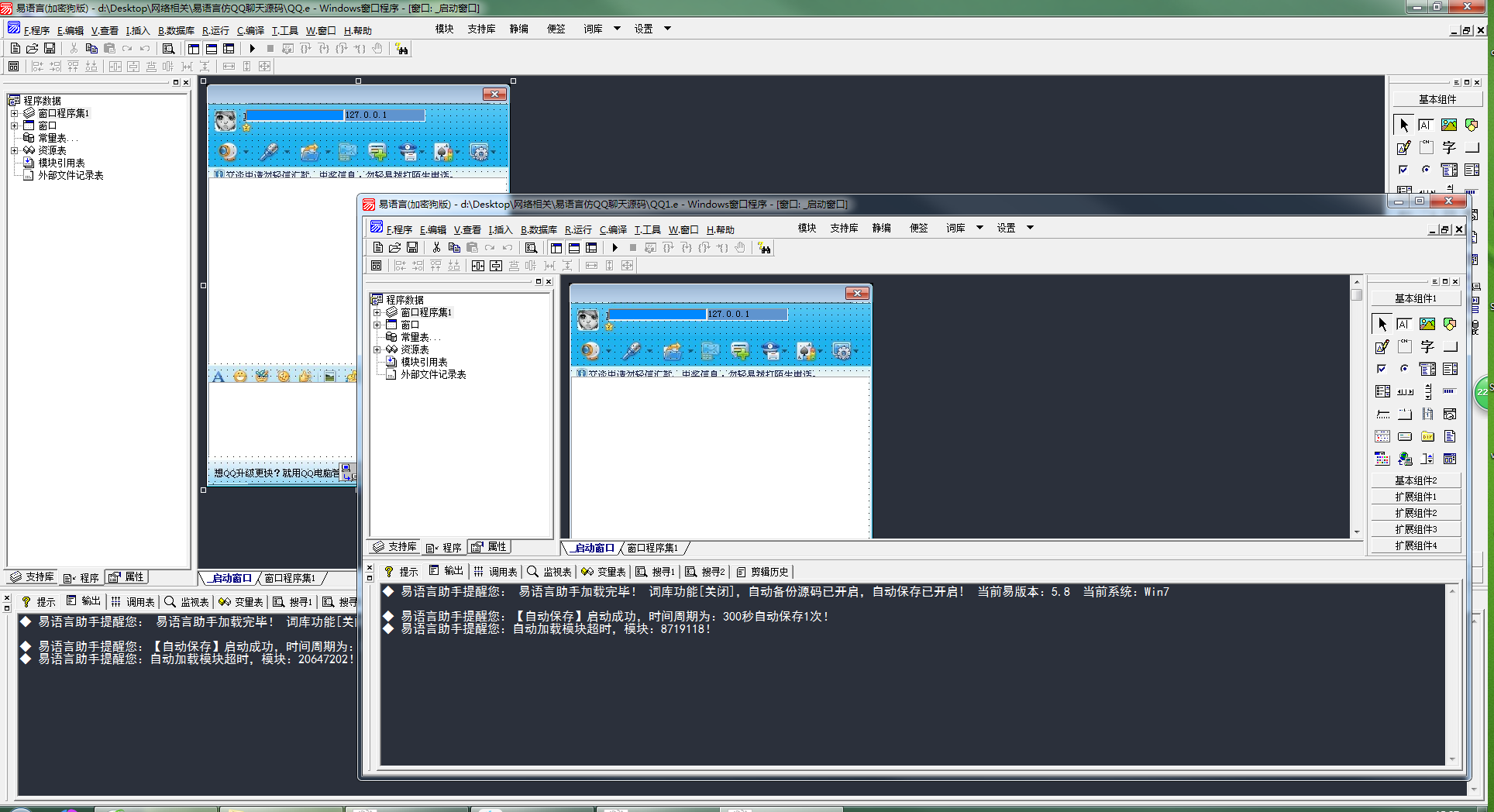Click horizontal center alignment icon in front window

pos(478,266)
